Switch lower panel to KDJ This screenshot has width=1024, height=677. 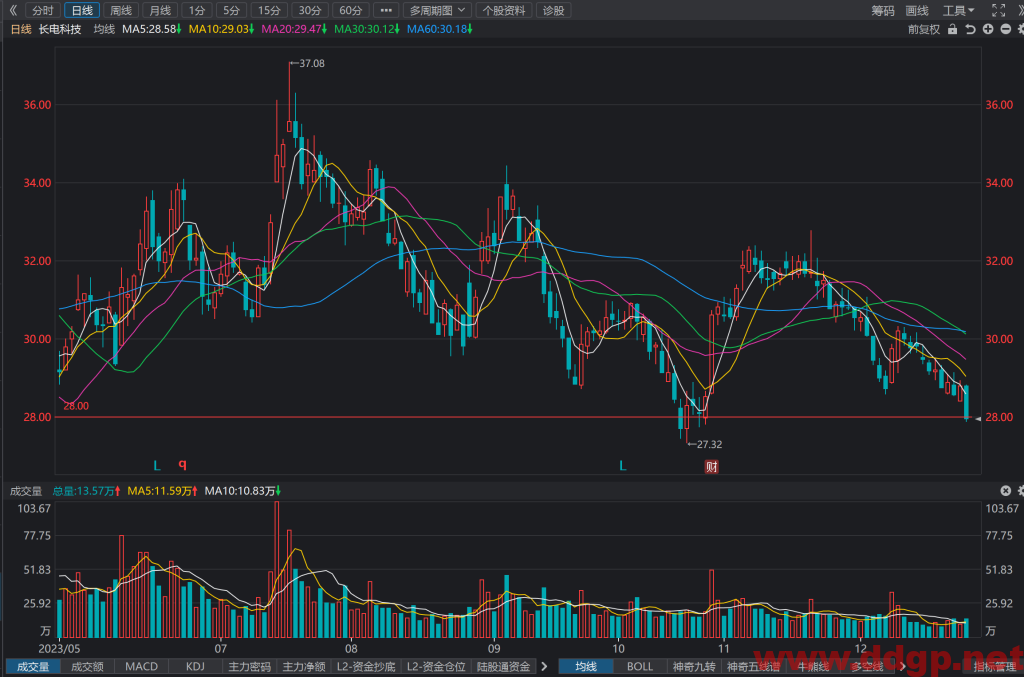tap(195, 667)
